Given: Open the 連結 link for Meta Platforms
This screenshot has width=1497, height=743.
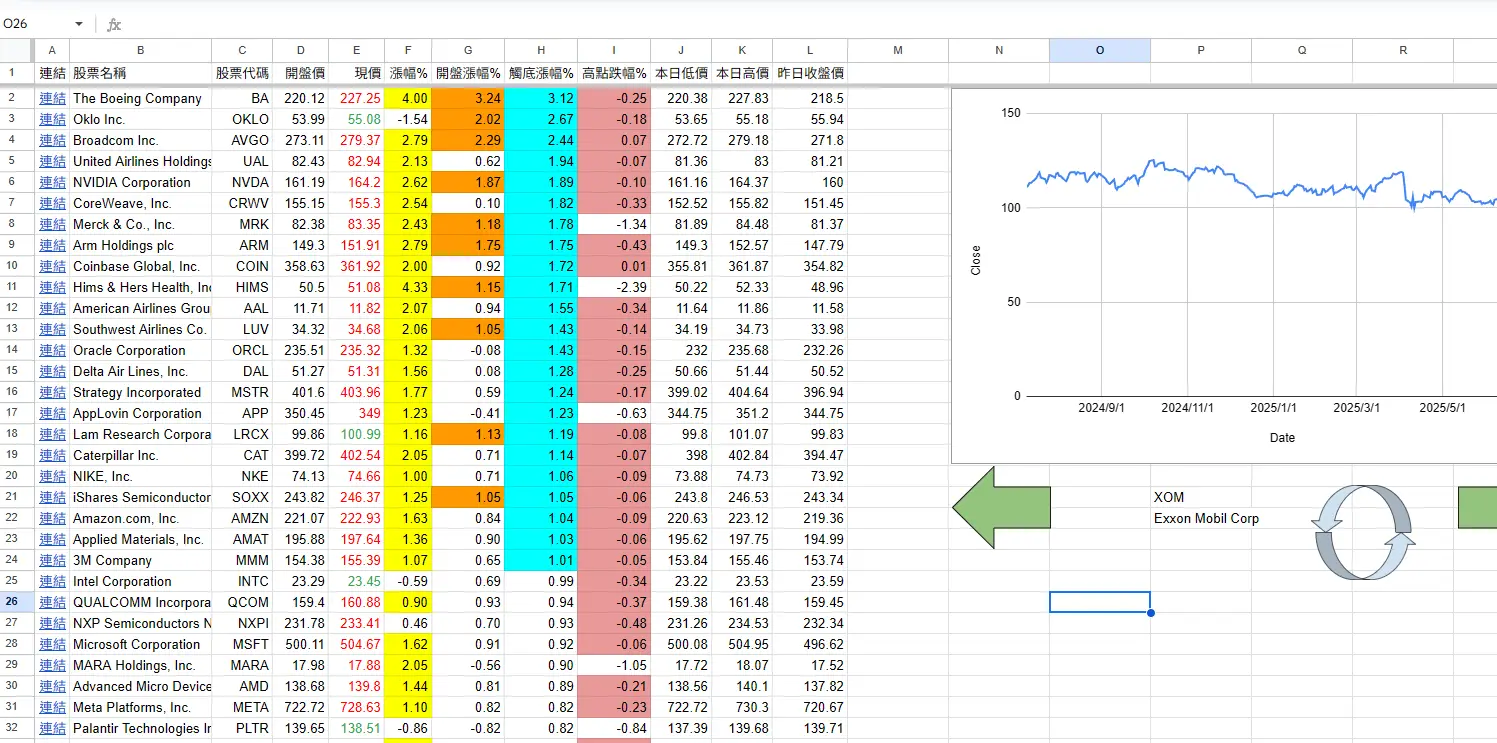Looking at the screenshot, I should point(51,707).
